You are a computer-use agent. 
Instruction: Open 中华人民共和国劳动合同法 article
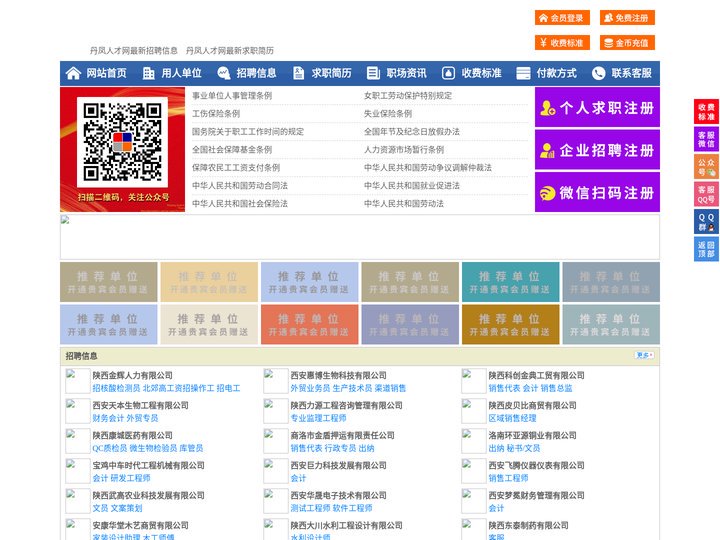(x=240, y=186)
